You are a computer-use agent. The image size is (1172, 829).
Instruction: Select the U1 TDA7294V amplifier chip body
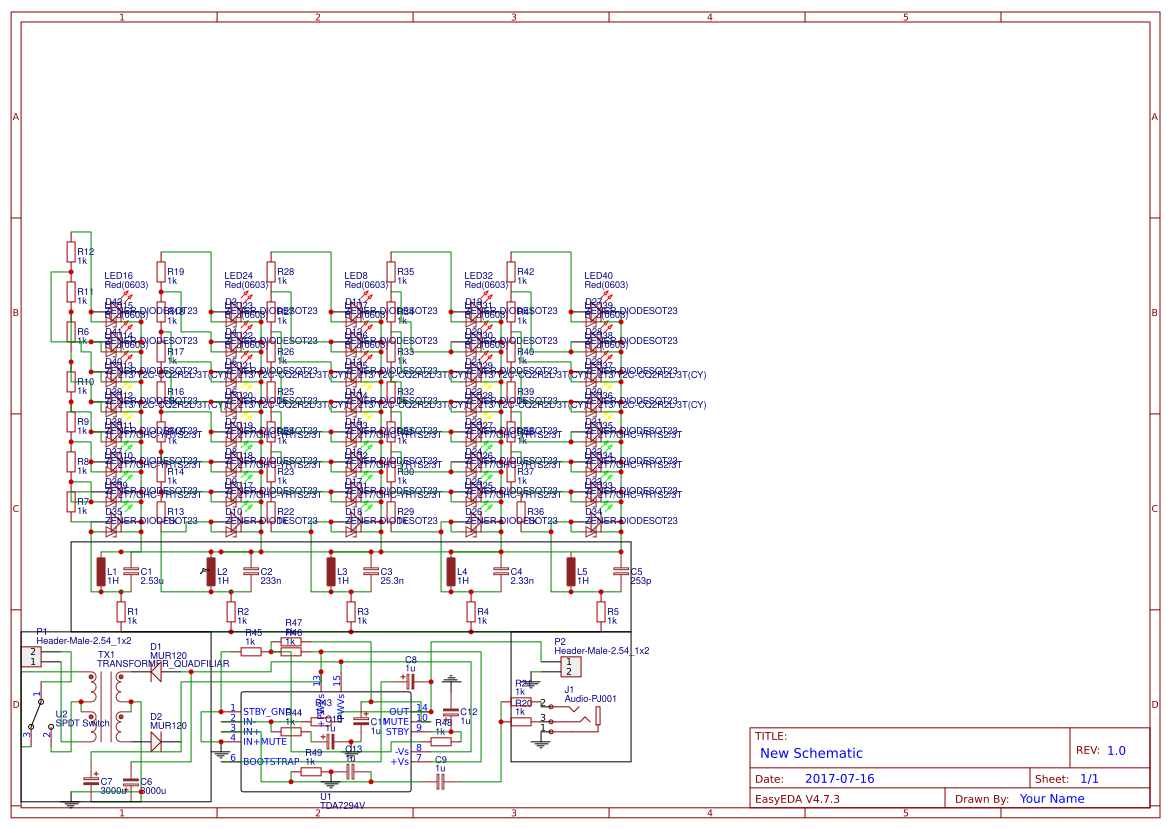325,740
